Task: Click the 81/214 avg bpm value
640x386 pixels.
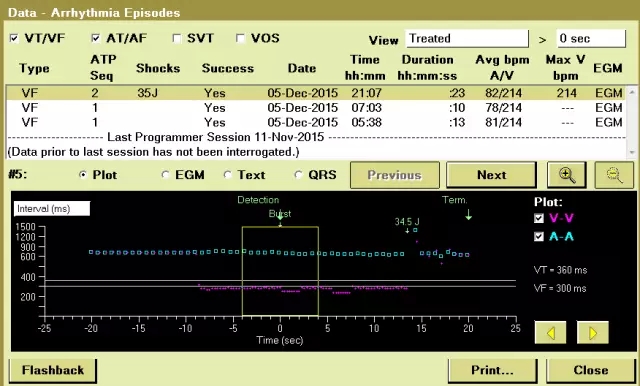Action: (x=503, y=122)
